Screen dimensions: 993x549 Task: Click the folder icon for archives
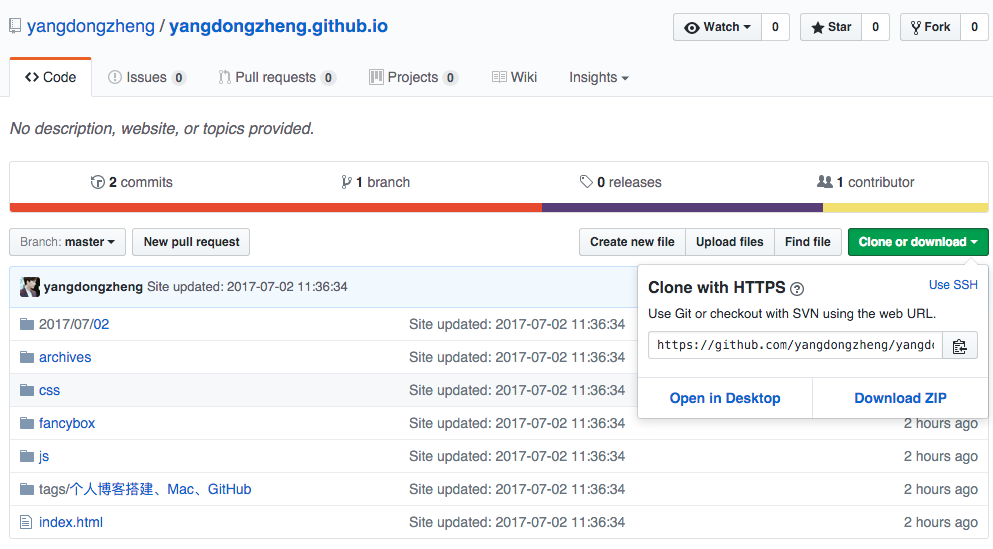(27, 357)
